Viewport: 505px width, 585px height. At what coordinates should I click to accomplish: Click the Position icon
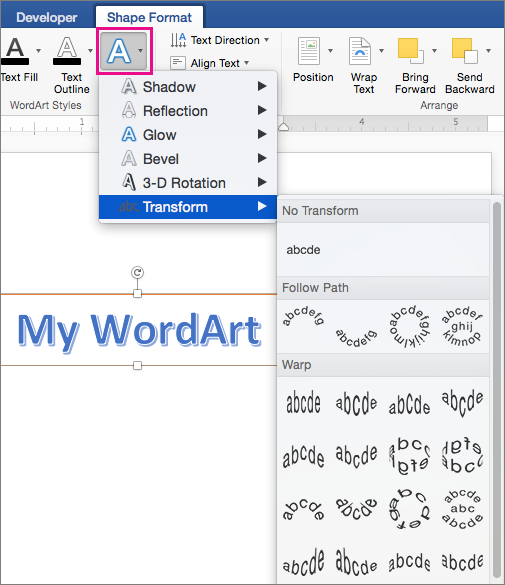309,51
